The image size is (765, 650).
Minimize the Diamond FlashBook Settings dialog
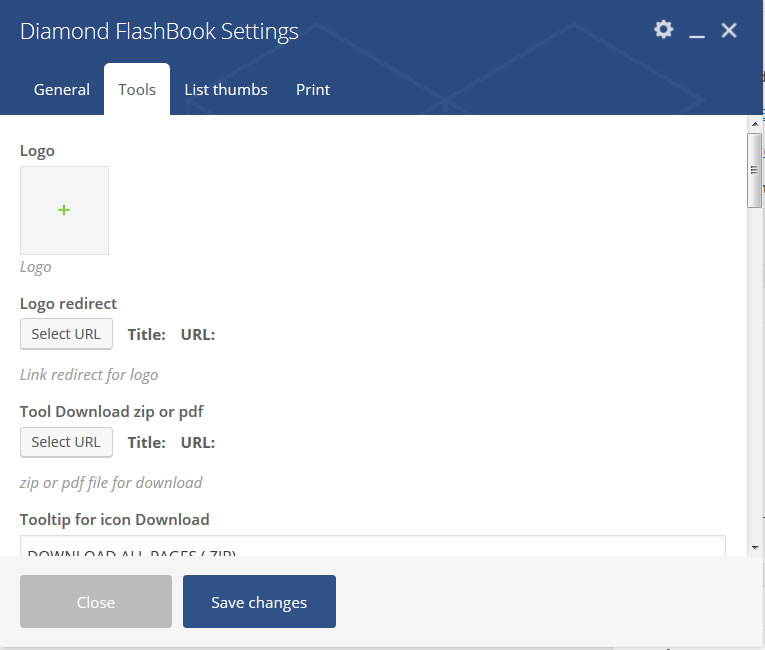pyautogui.click(x=696, y=36)
